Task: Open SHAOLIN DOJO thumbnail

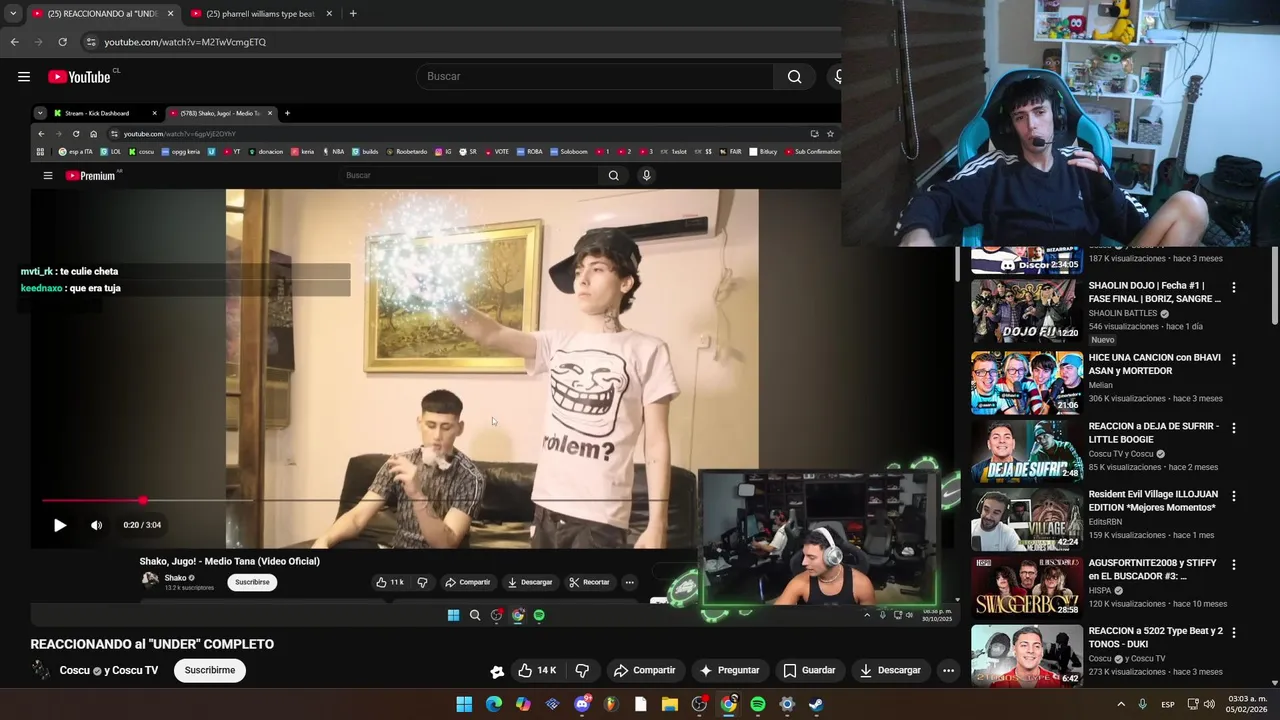Action: 1027,311
